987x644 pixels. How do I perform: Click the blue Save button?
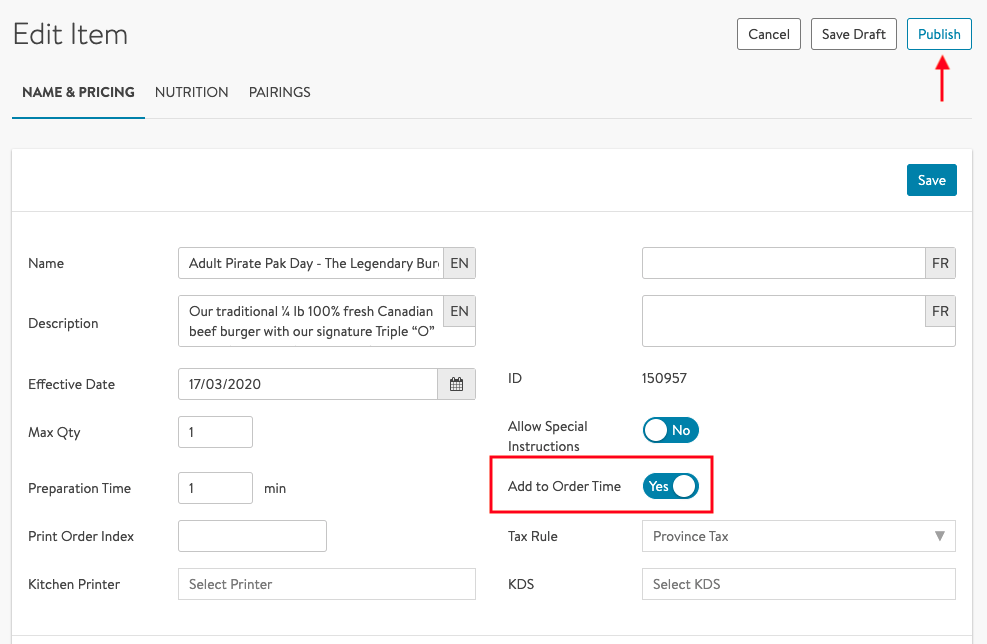click(931, 180)
